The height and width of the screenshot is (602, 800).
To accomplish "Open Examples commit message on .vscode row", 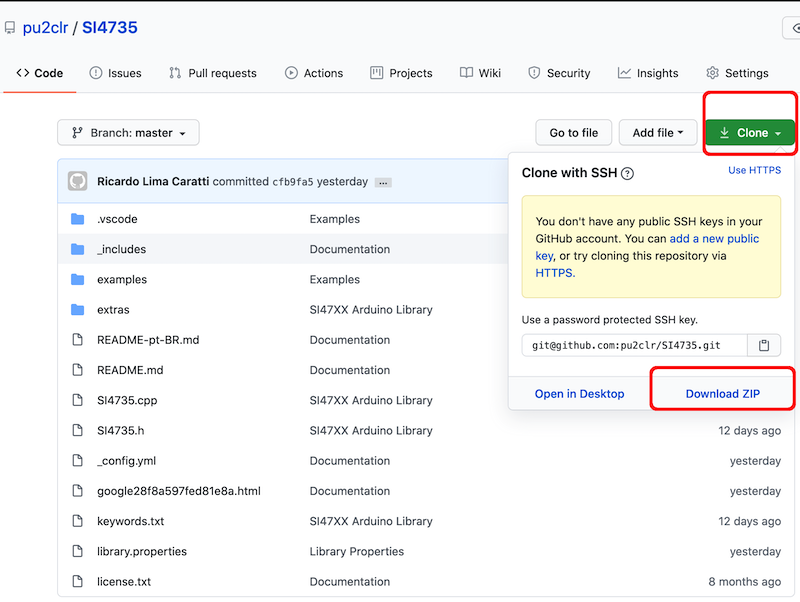I will [x=335, y=219].
